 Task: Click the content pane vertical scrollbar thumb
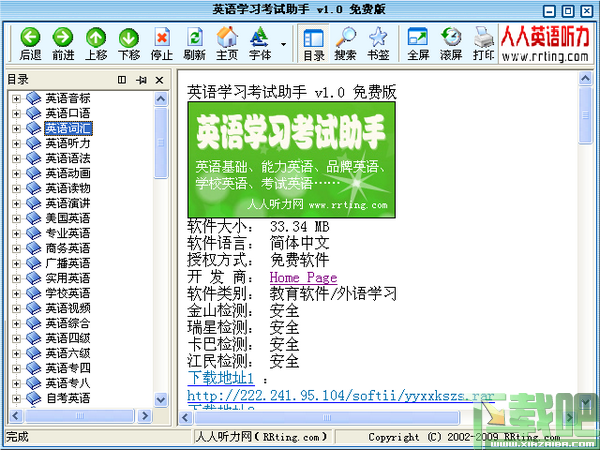coord(585,115)
